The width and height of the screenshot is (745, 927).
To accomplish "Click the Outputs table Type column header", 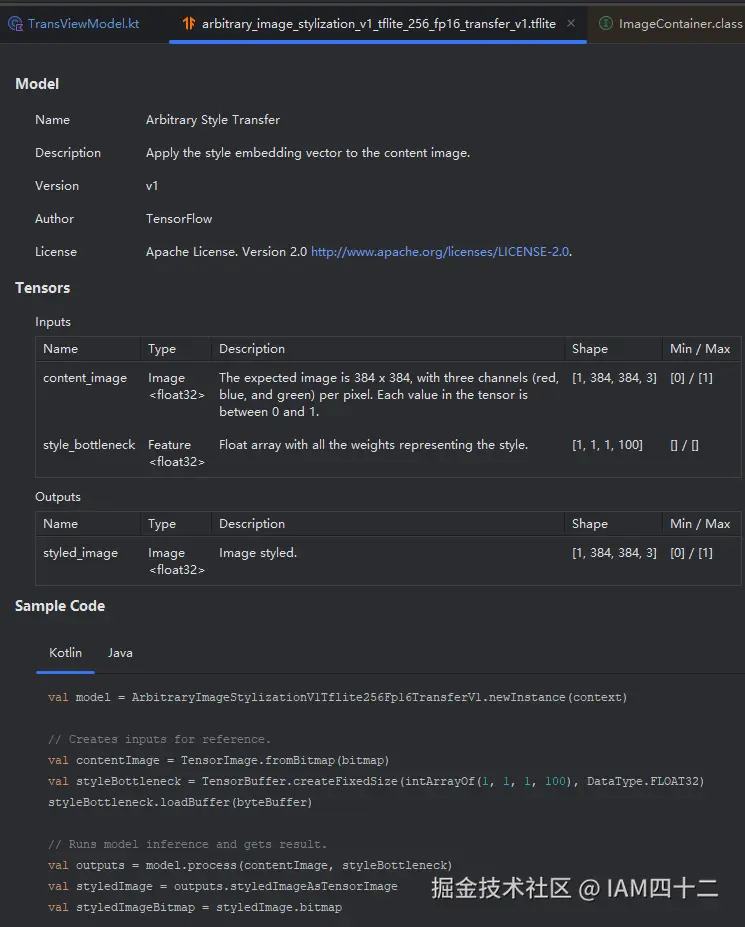I will (x=161, y=524).
